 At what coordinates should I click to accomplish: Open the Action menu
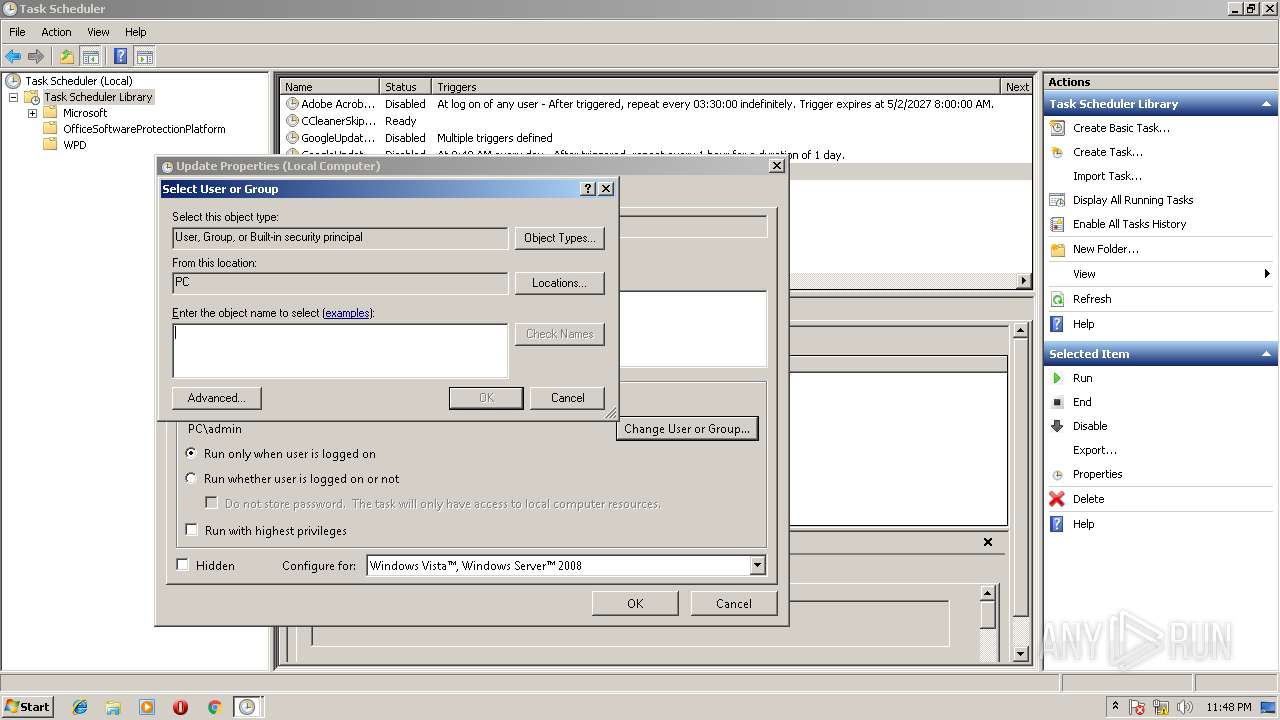pos(56,32)
